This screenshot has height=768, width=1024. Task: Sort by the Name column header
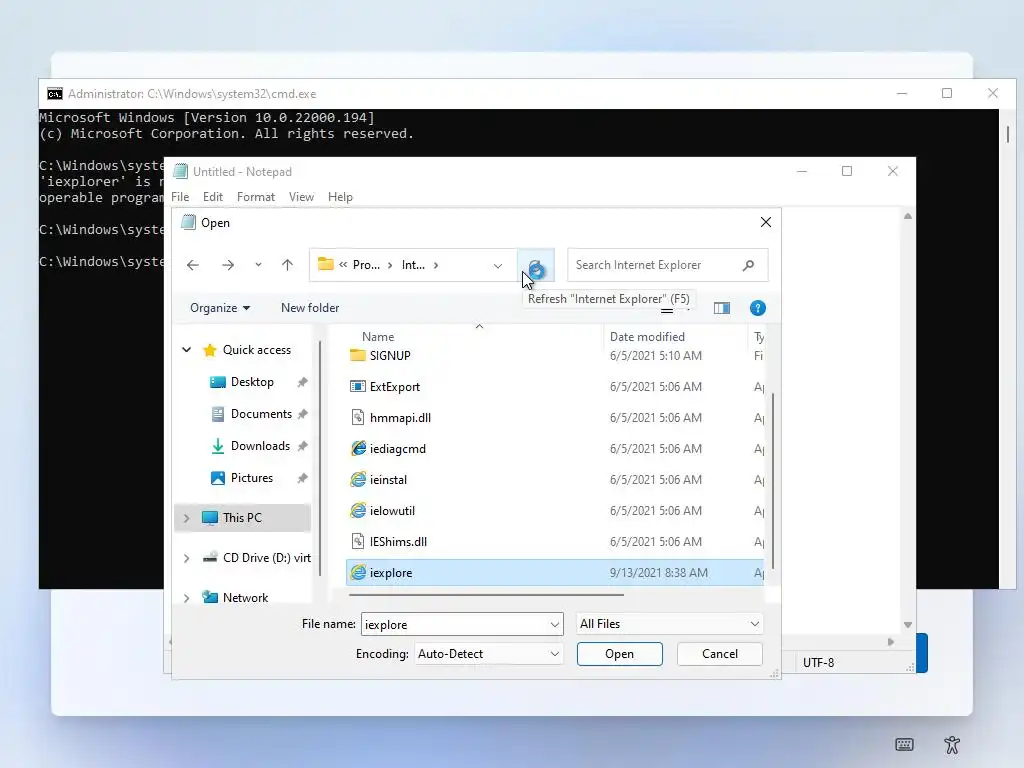point(378,337)
